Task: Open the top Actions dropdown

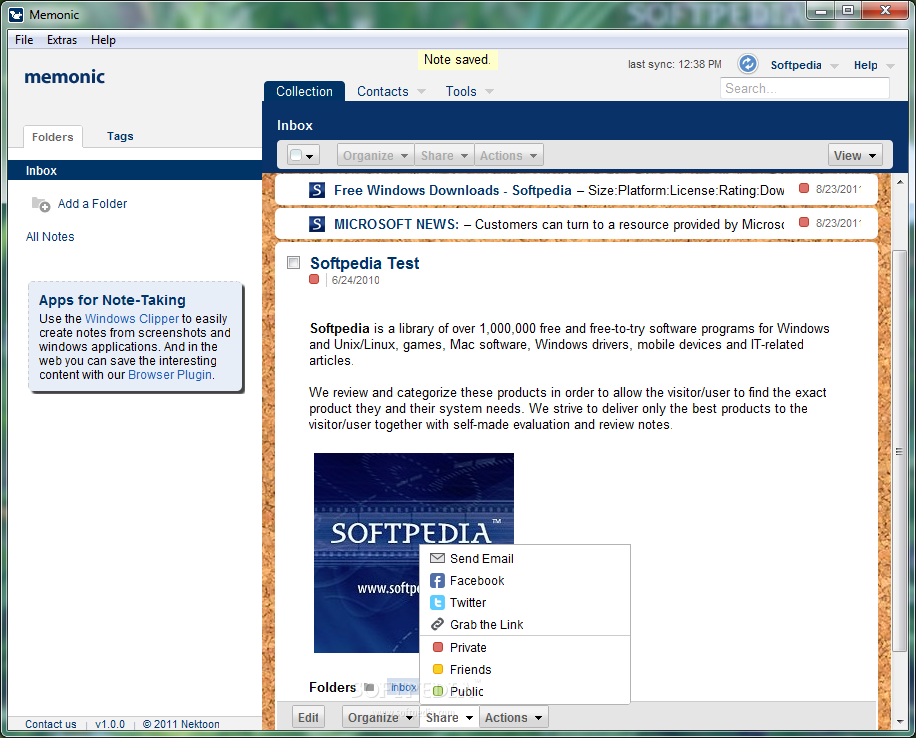Action: pos(508,155)
